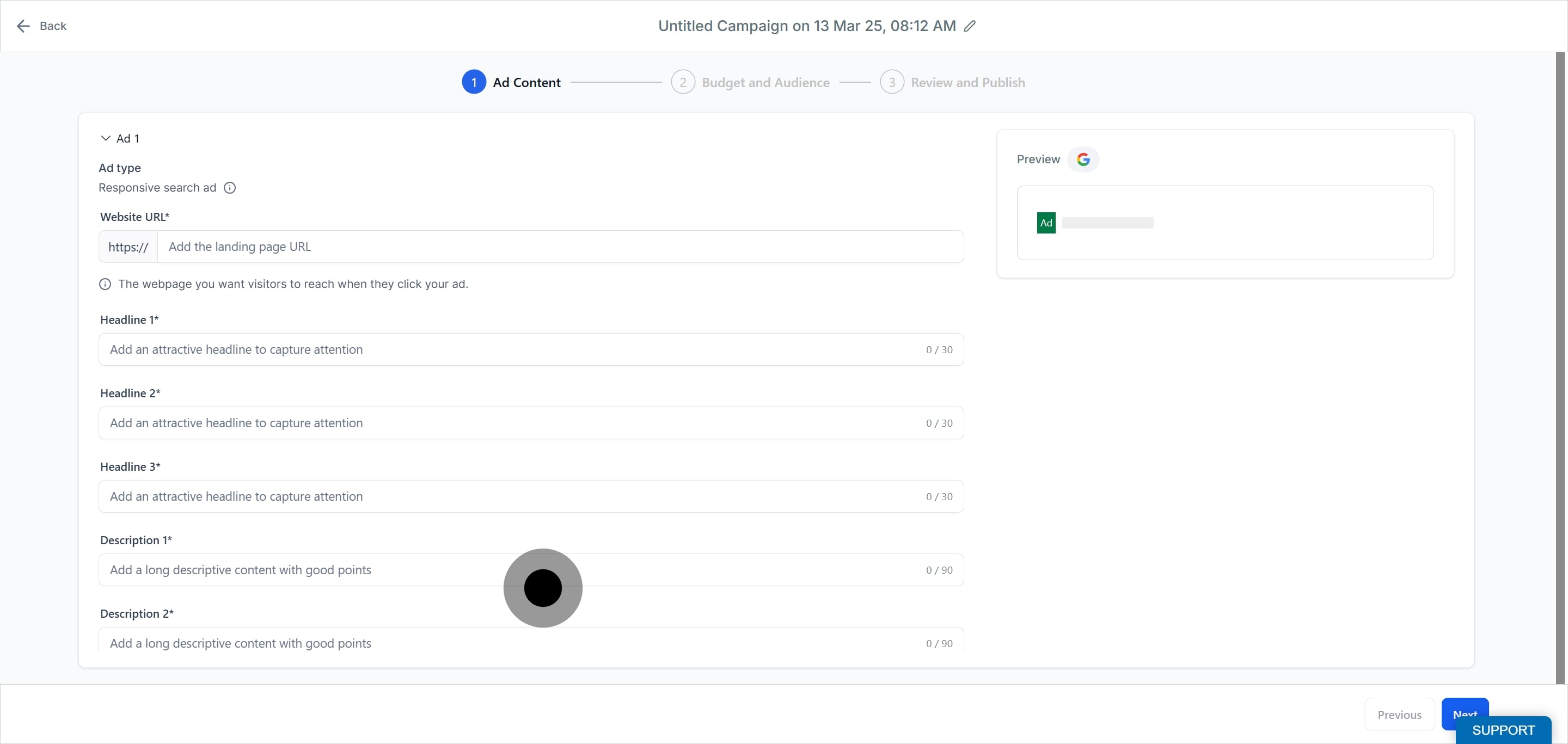Focus the Description 2 input field

tap(531, 640)
